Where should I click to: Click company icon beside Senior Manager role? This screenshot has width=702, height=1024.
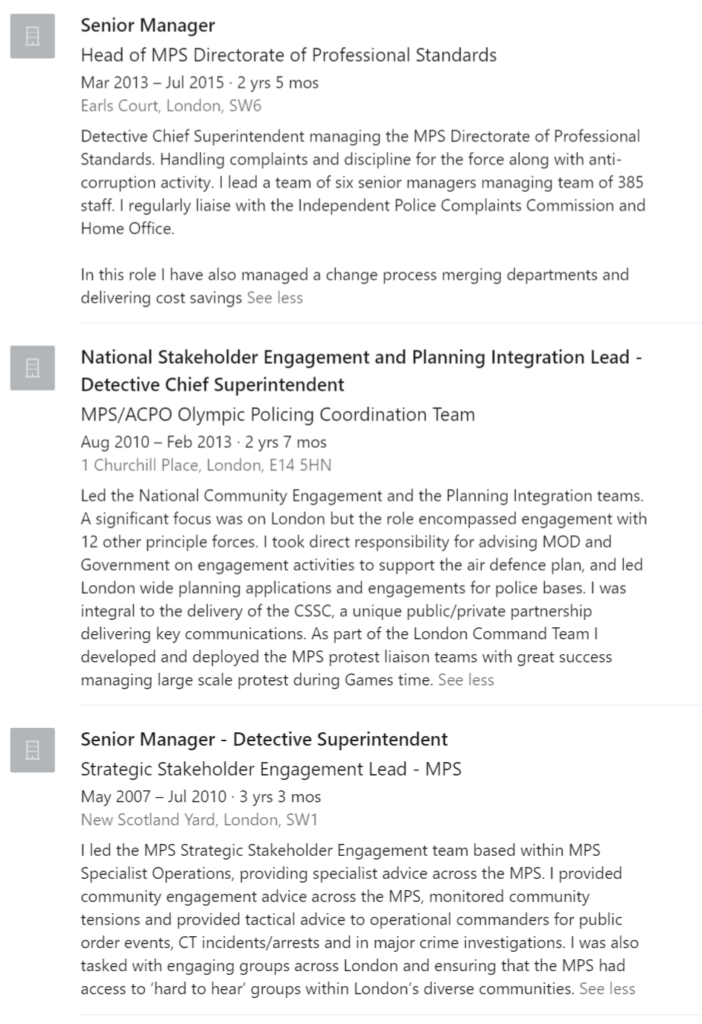pyautogui.click(x=32, y=37)
